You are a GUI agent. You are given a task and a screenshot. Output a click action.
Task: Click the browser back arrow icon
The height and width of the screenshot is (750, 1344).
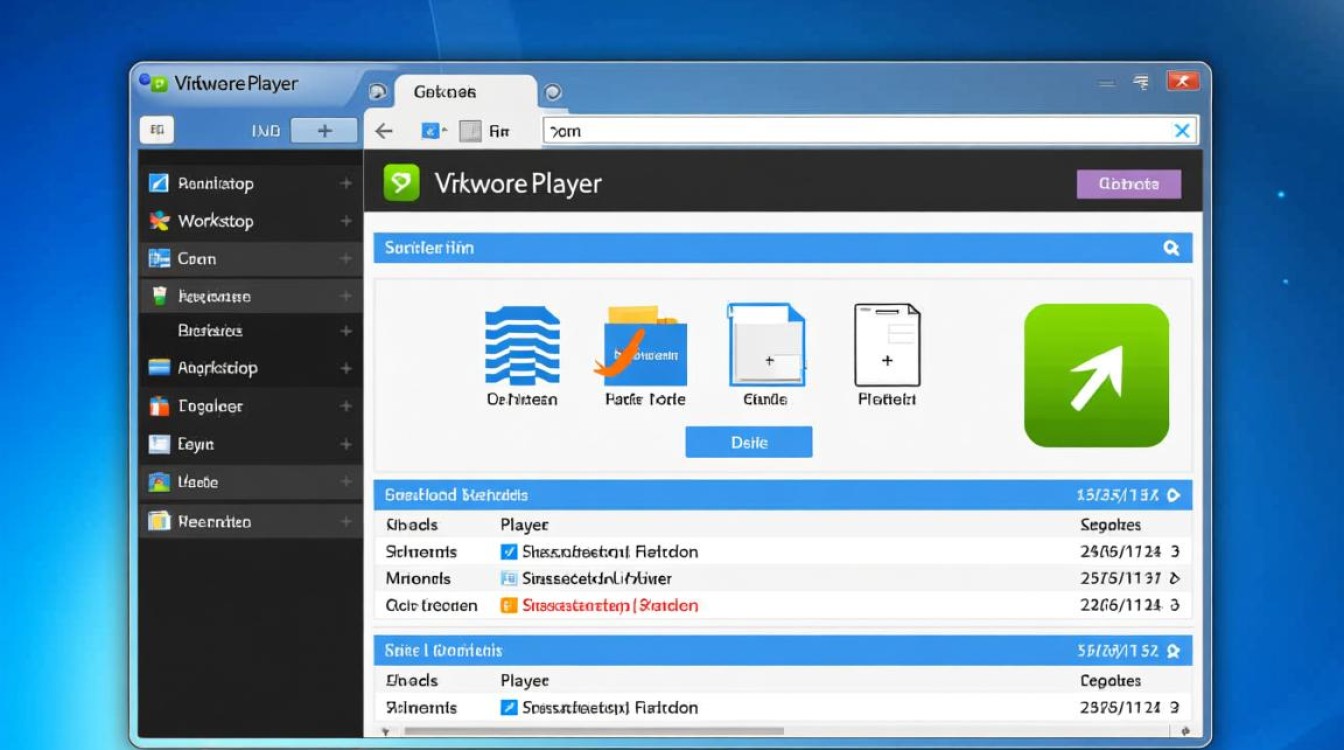(384, 130)
